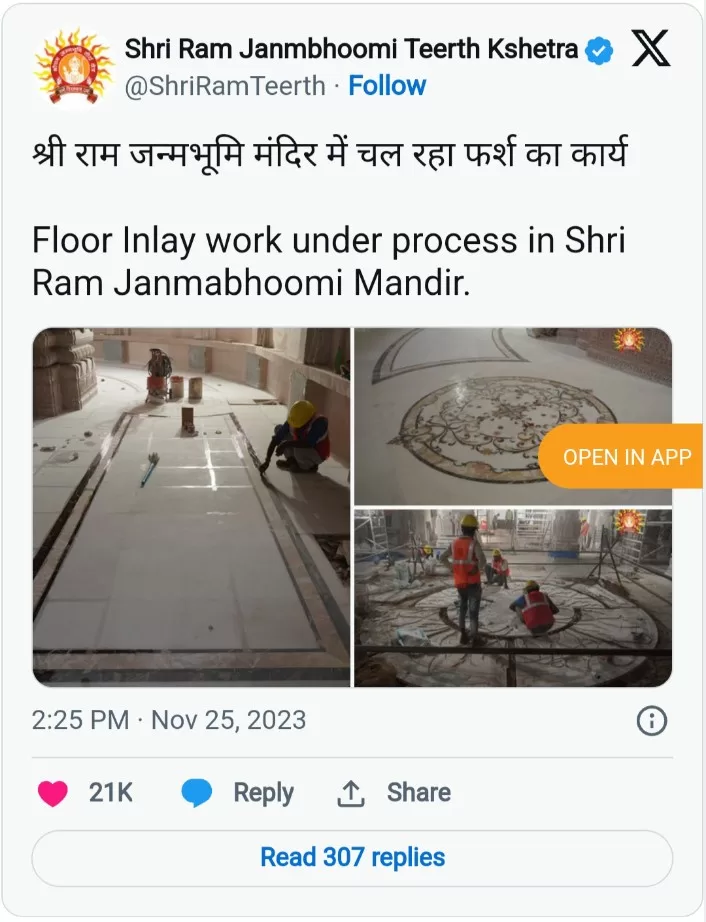Click the Reply label
Viewport: 706px width, 922px height.
[263, 793]
